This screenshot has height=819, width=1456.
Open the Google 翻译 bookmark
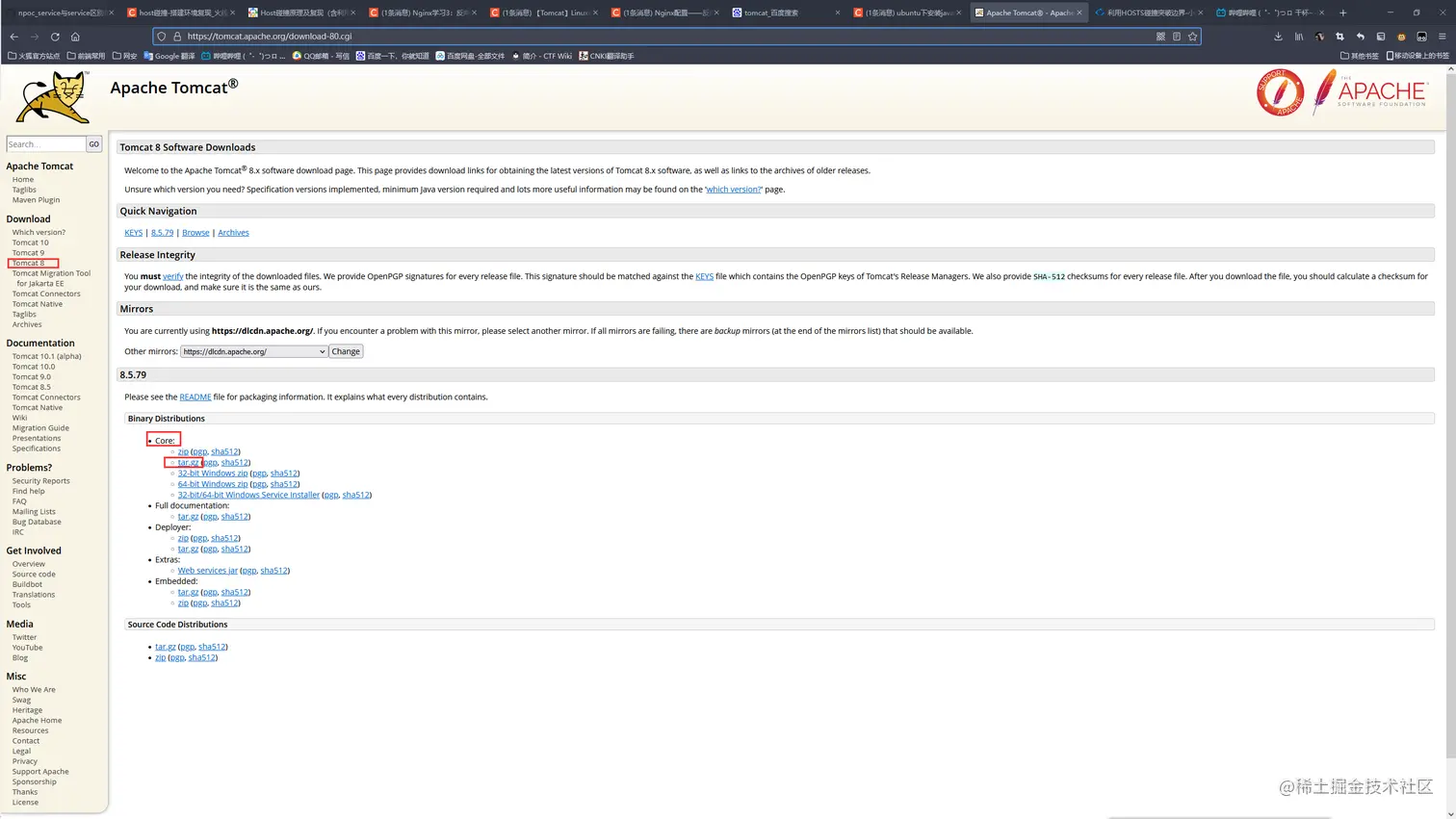coord(169,56)
